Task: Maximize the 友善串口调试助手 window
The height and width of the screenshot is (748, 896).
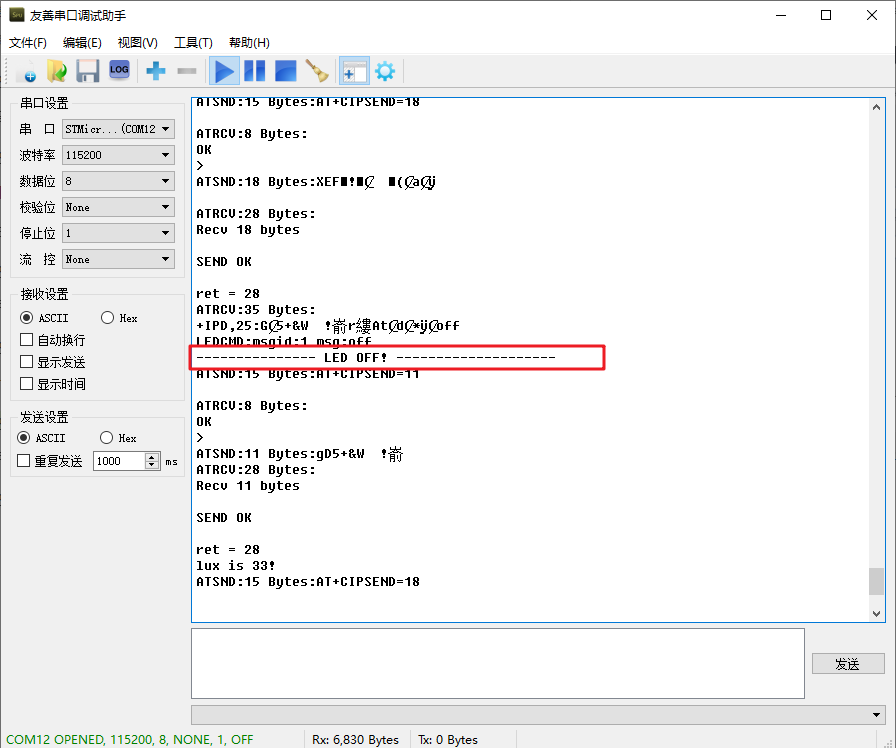Action: [826, 15]
